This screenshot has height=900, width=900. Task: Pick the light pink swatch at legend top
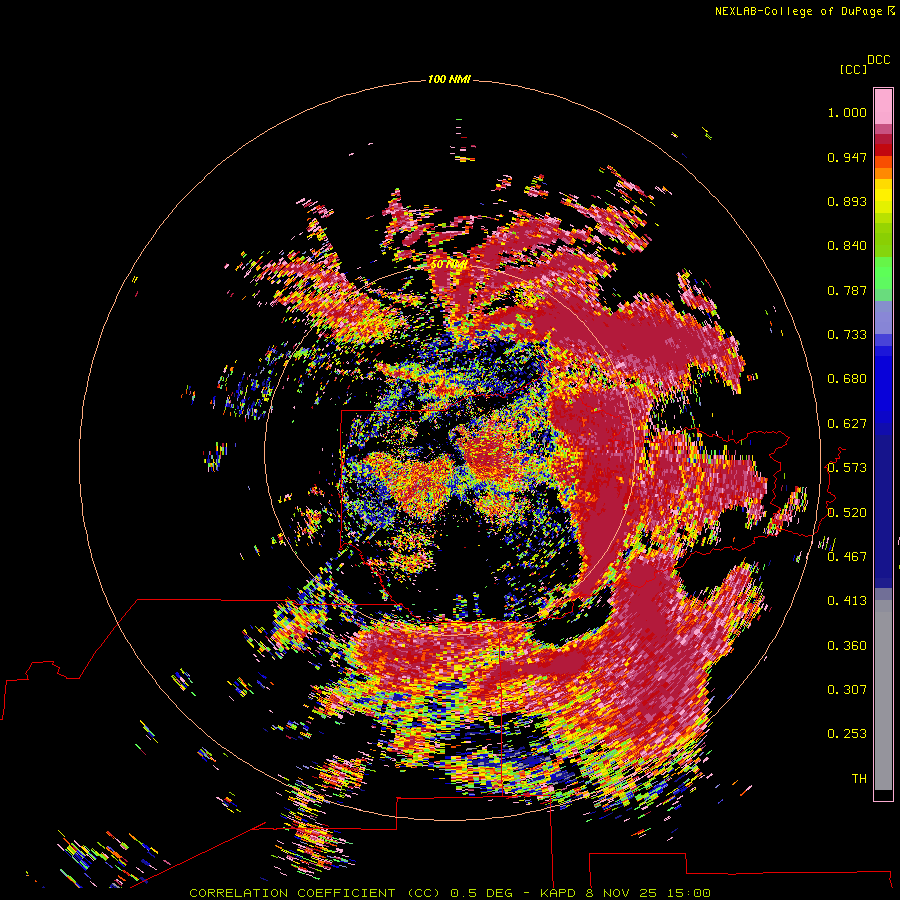[883, 106]
